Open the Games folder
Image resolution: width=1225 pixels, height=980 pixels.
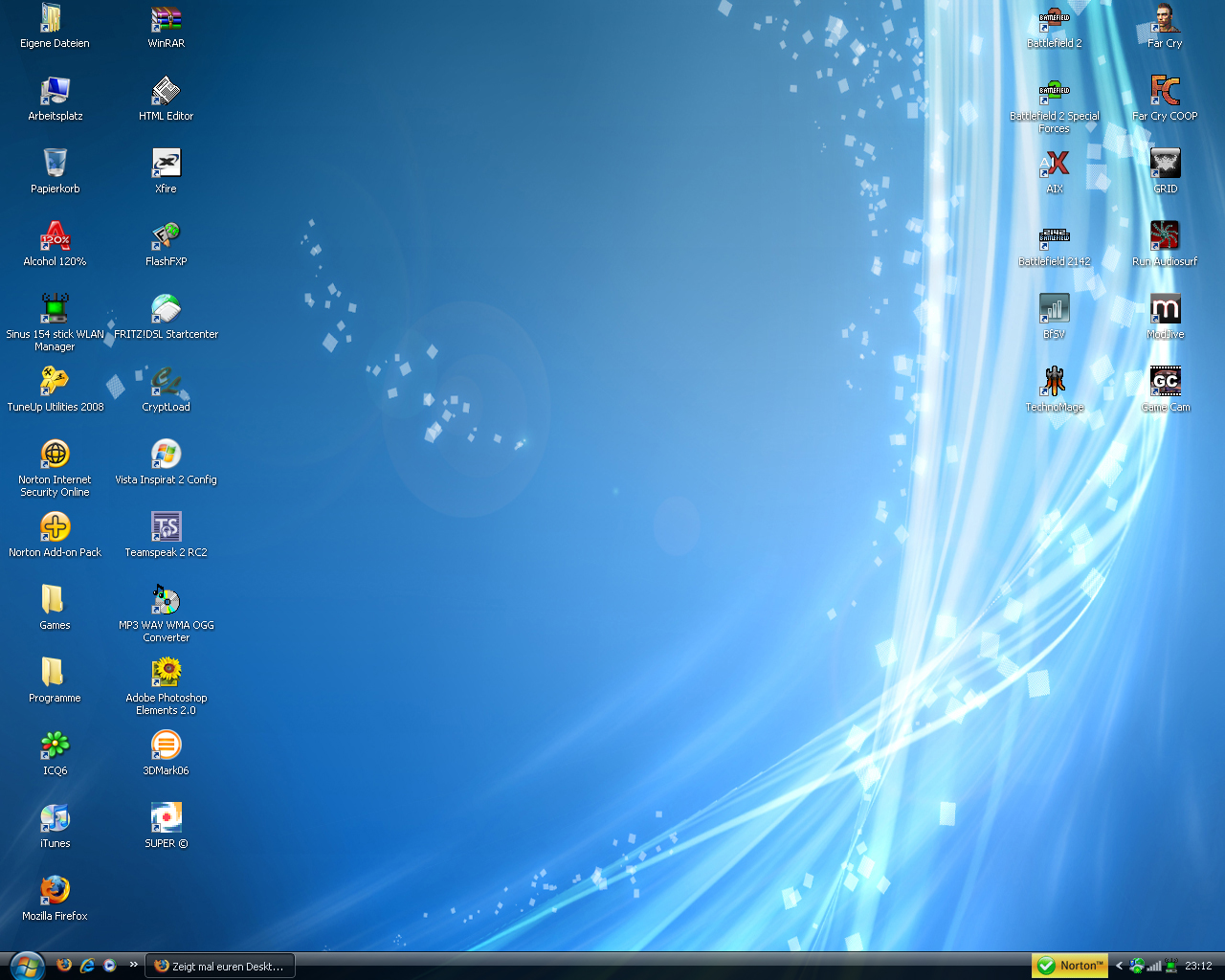(x=55, y=601)
